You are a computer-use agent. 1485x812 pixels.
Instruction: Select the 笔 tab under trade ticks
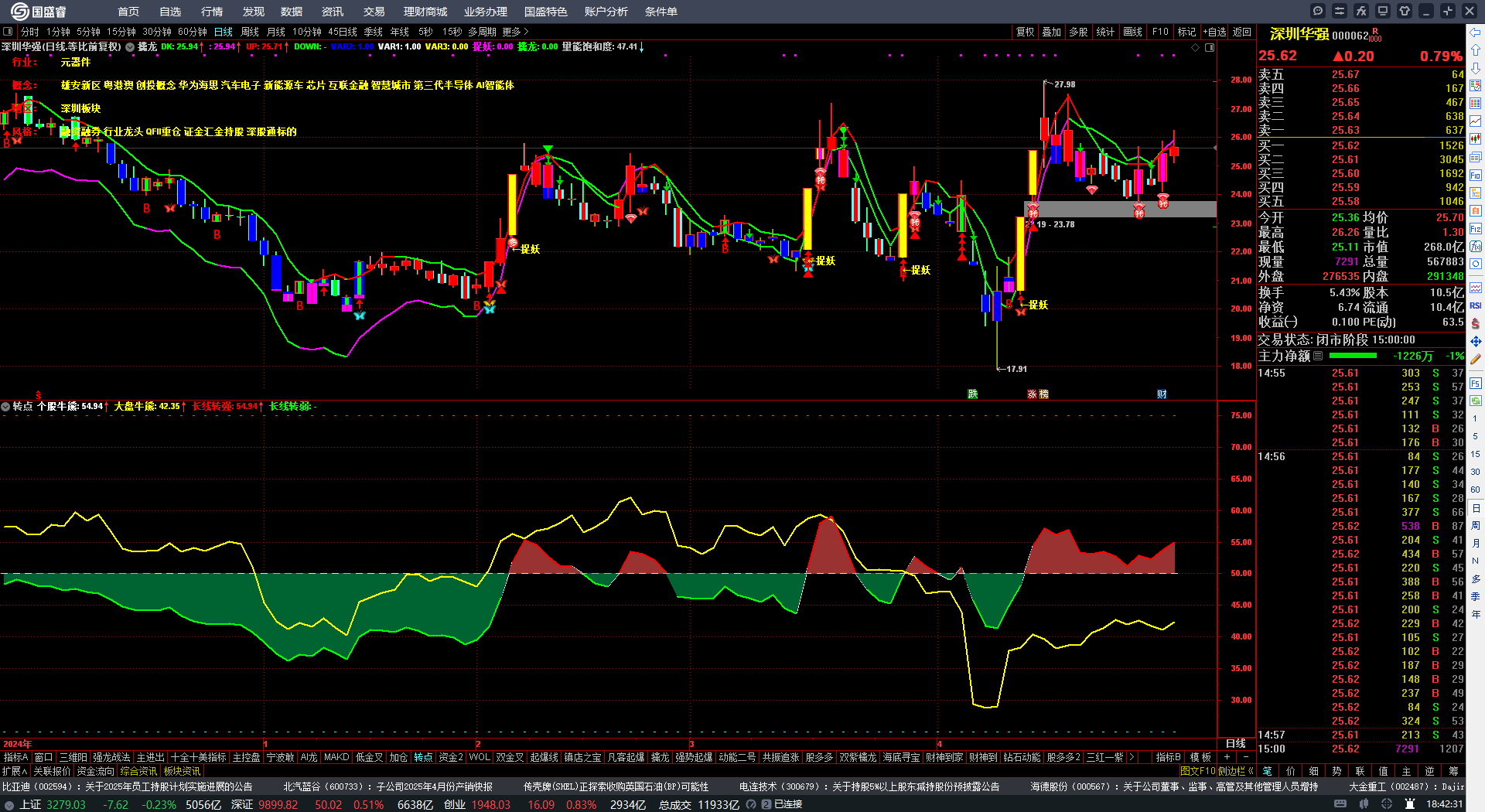(1268, 771)
